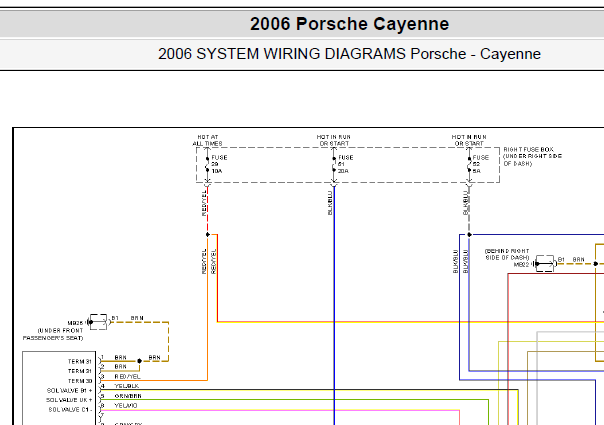
Task: Select 'HOT IN RUN OR START' above Fuse 62
Action: pyautogui.click(x=469, y=140)
